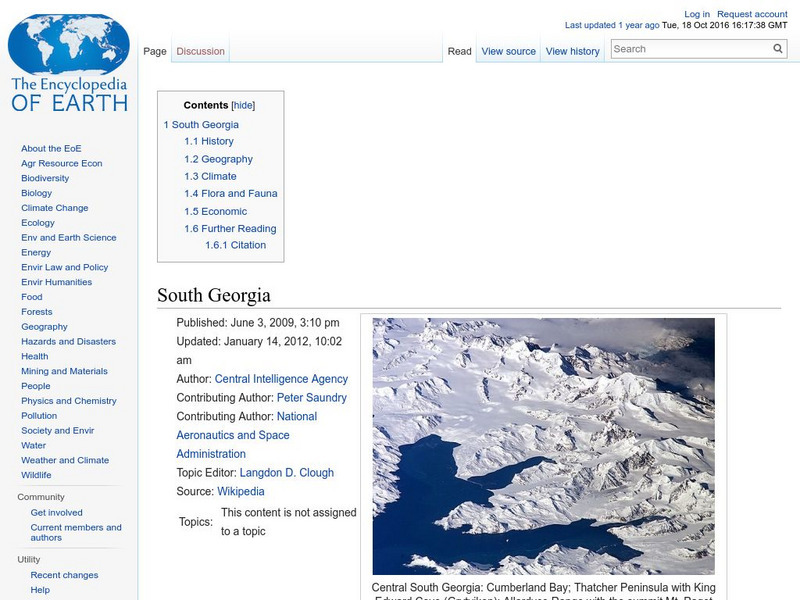Open Ecology sidebar topic
The width and height of the screenshot is (800, 600).
point(38,223)
